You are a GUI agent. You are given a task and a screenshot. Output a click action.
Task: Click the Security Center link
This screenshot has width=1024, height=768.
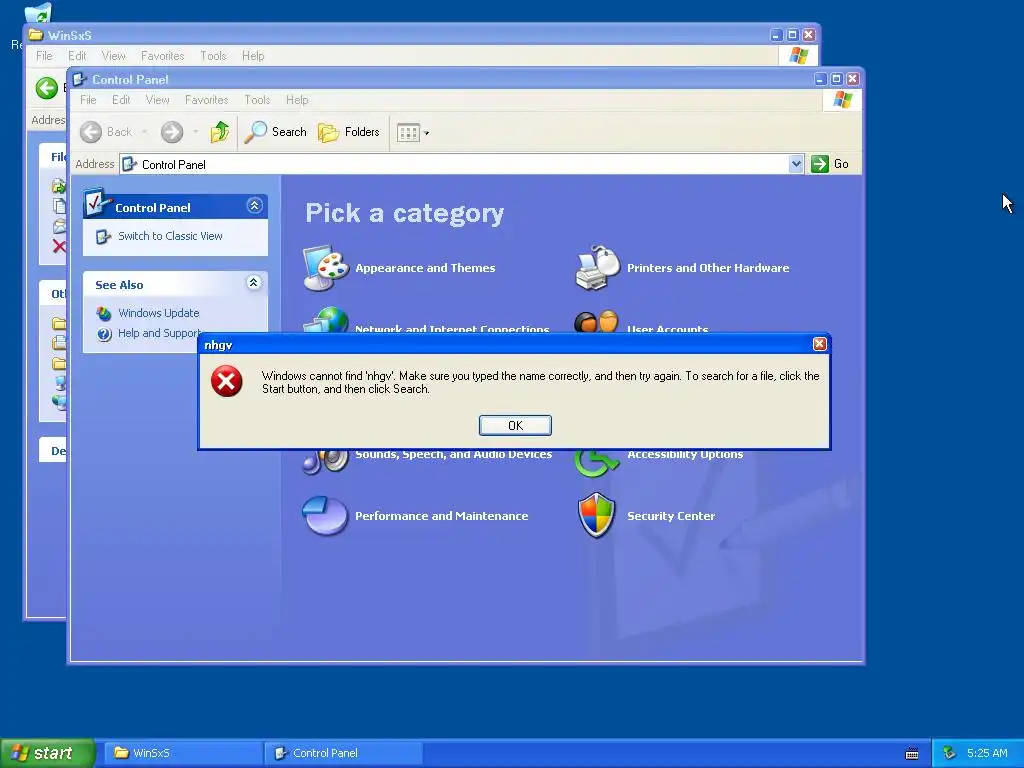671,516
